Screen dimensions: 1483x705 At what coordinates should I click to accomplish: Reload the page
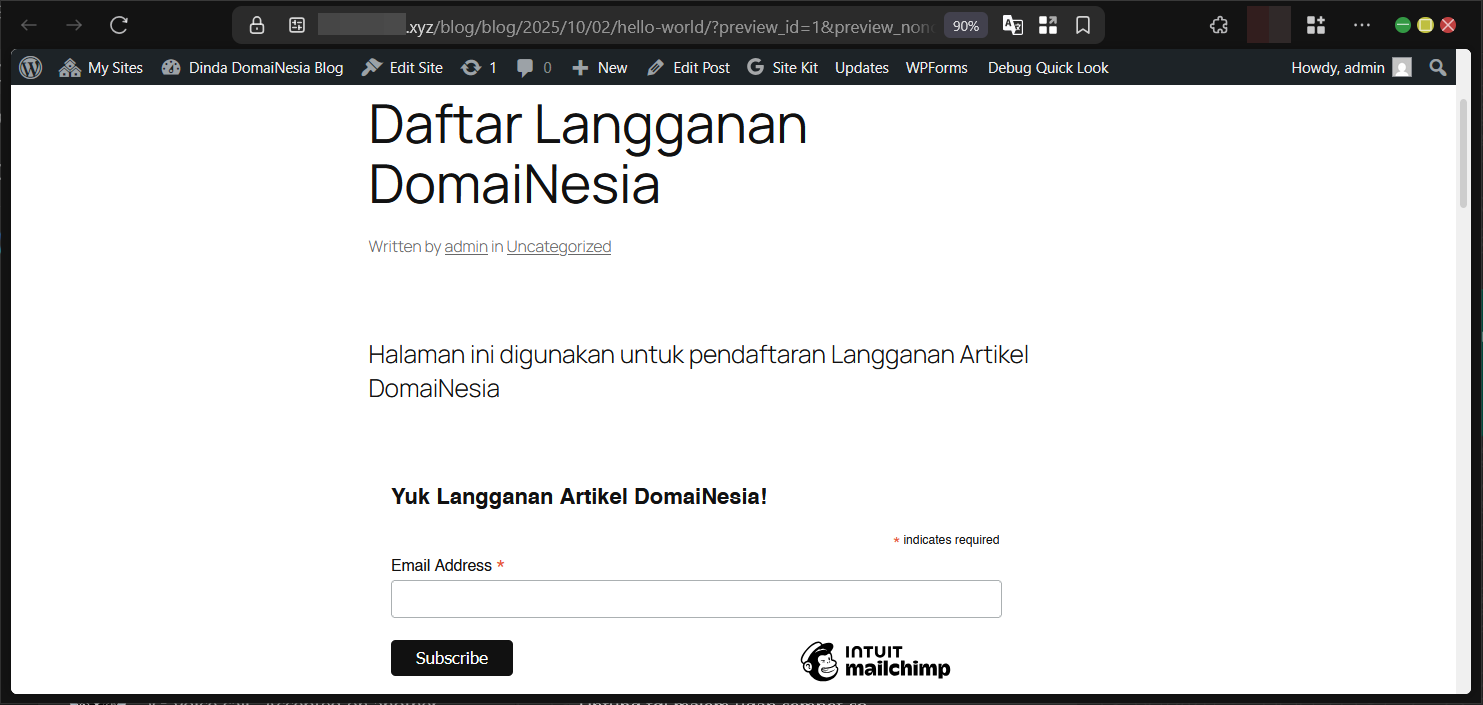pyautogui.click(x=118, y=25)
